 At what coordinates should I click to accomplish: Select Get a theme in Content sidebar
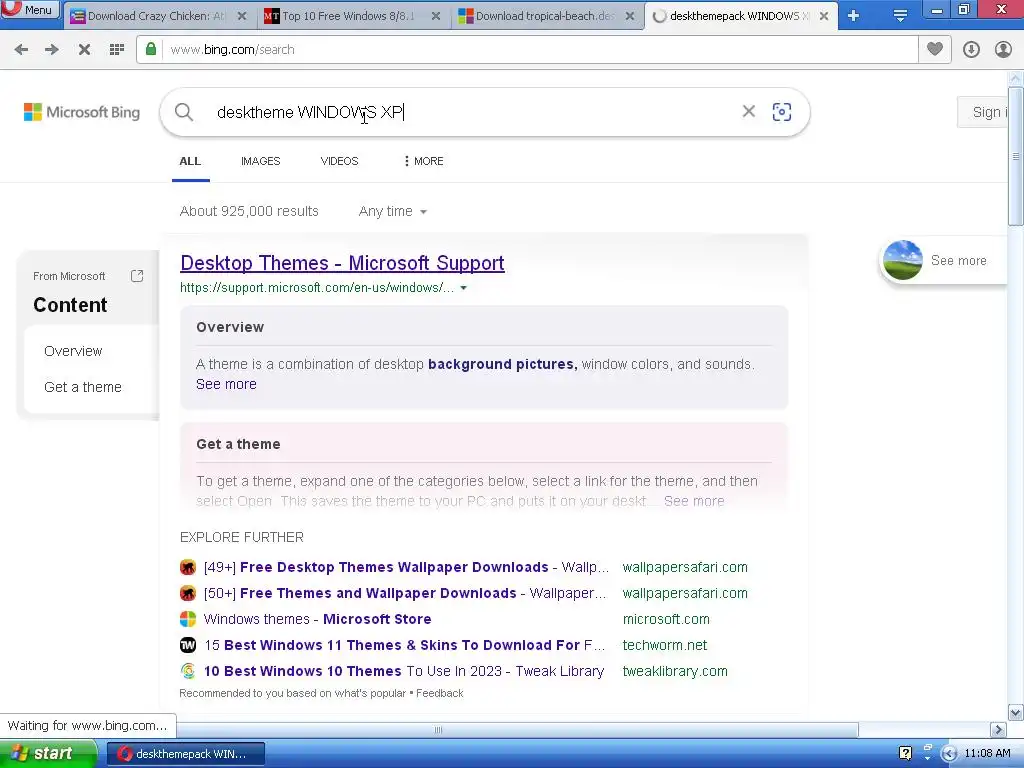83,387
